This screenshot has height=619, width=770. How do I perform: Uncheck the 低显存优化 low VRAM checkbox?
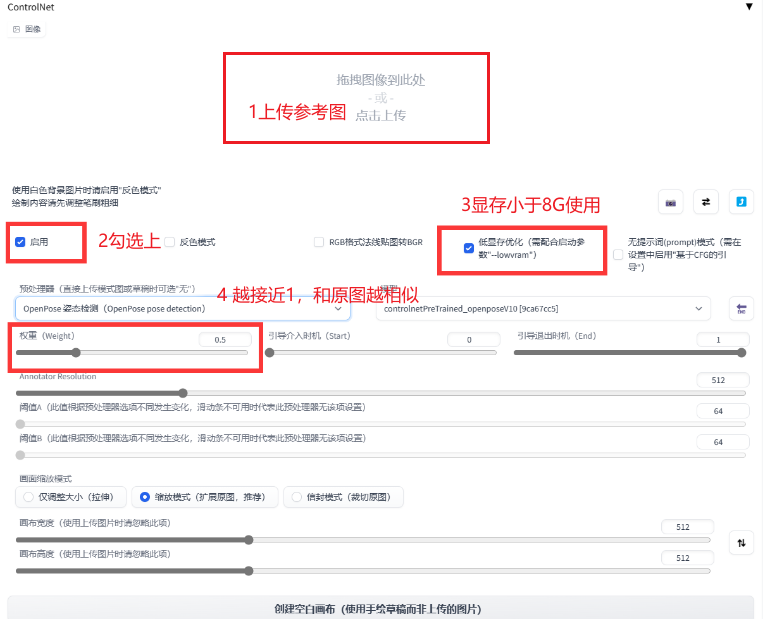(x=469, y=249)
